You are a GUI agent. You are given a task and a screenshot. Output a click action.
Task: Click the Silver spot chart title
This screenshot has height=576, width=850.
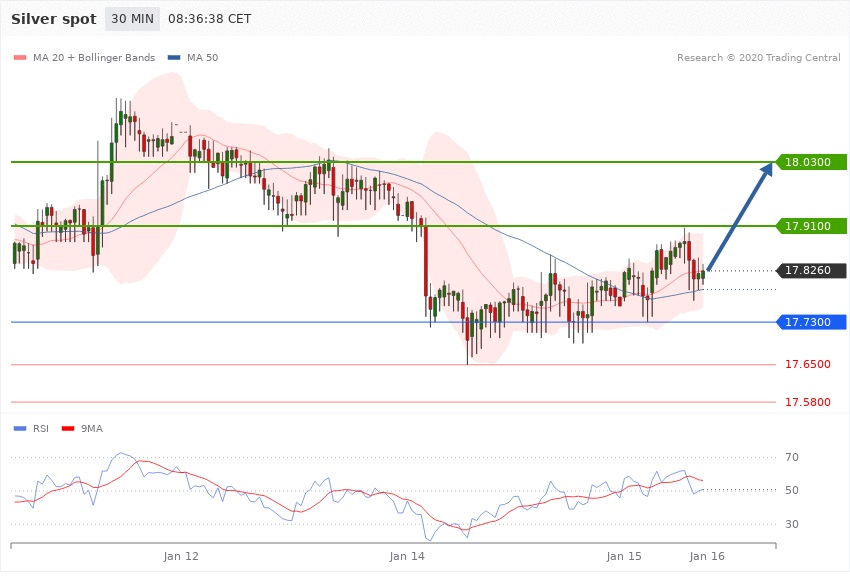52,19
